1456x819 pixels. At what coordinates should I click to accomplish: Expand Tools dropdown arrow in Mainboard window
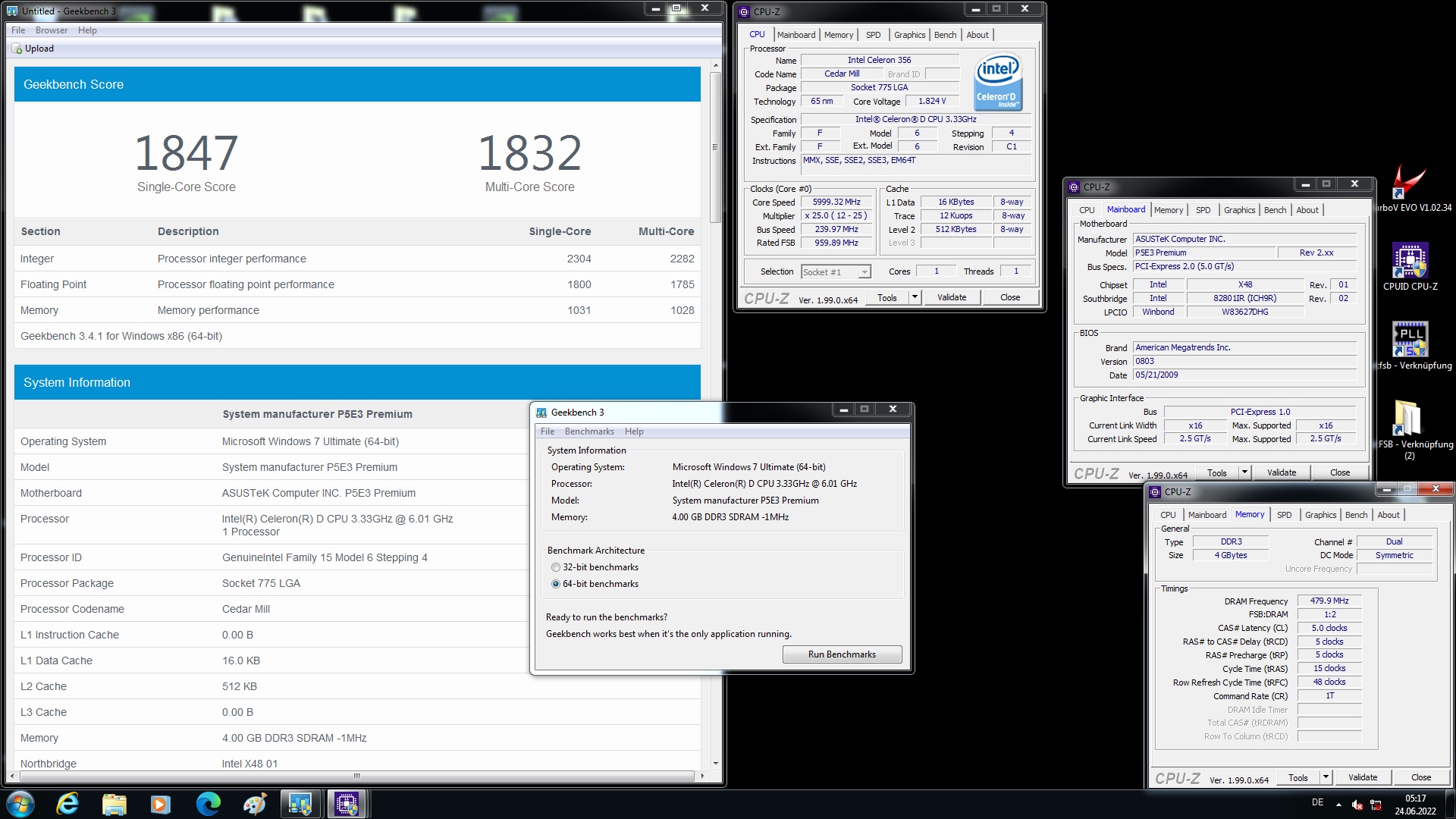point(1244,472)
